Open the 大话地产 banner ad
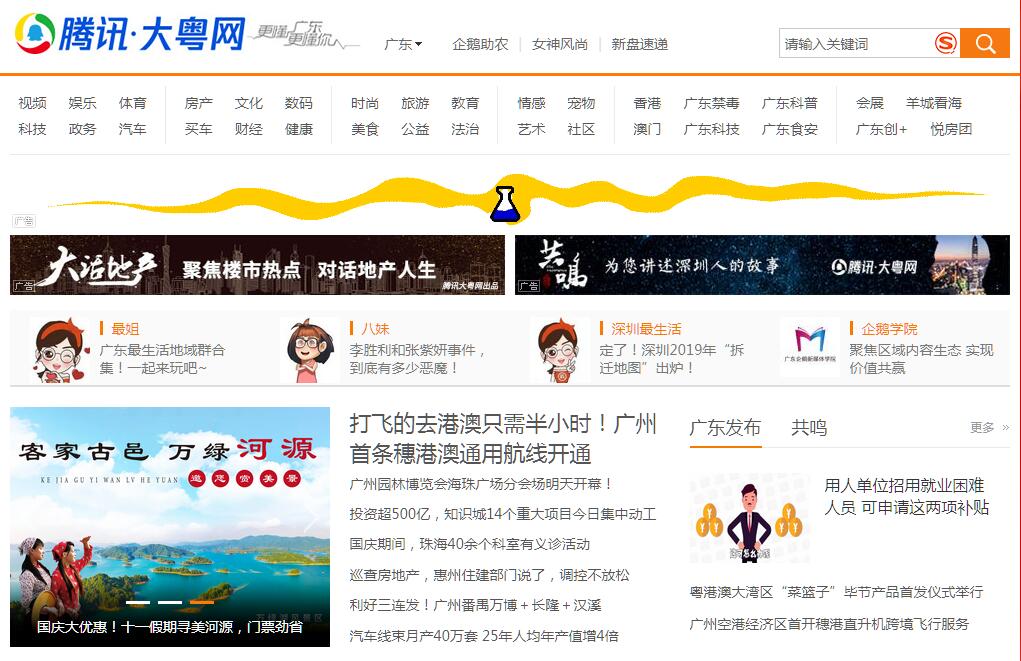 tap(257, 265)
